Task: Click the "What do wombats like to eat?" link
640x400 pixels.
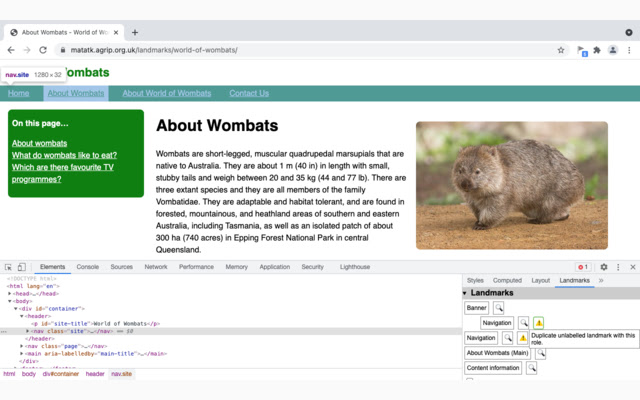Action: point(64,155)
